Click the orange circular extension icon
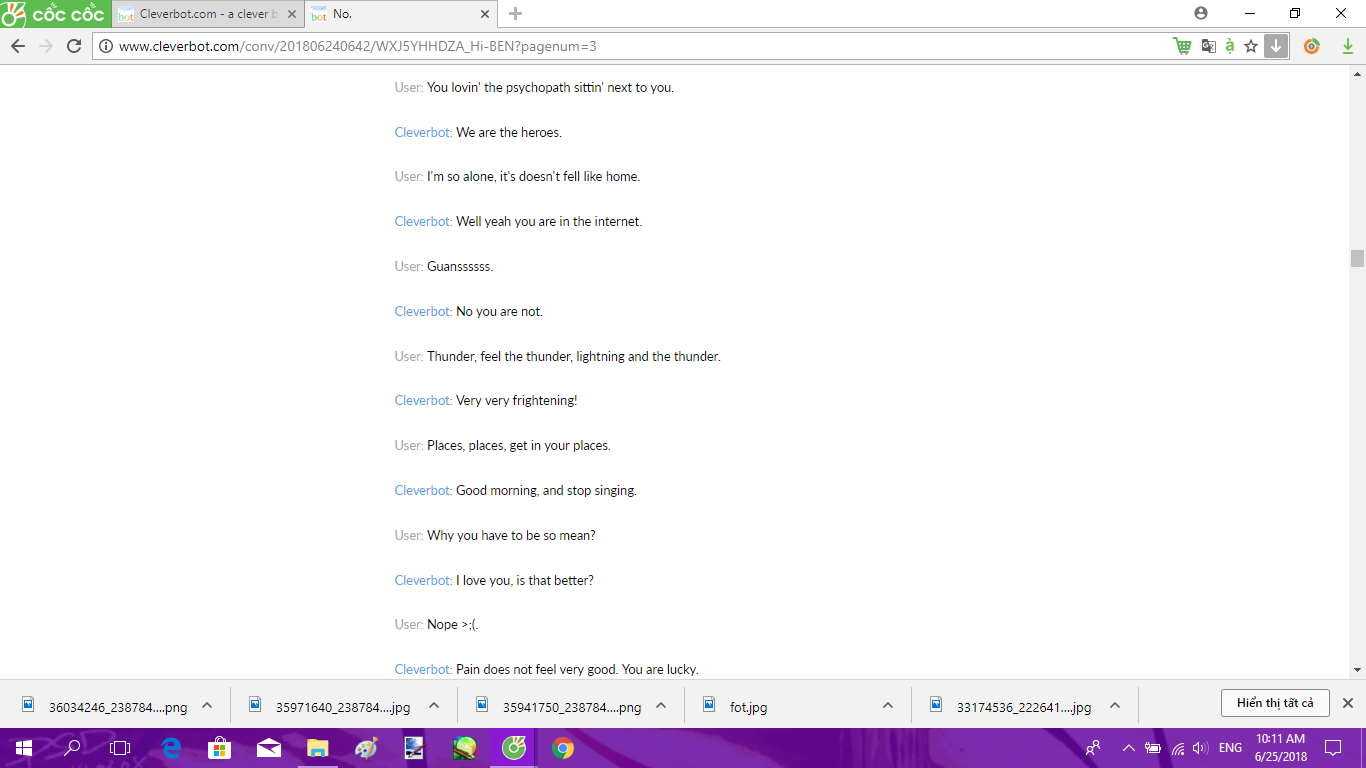Screen dimensions: 1366x768 pyautogui.click(x=1312, y=46)
